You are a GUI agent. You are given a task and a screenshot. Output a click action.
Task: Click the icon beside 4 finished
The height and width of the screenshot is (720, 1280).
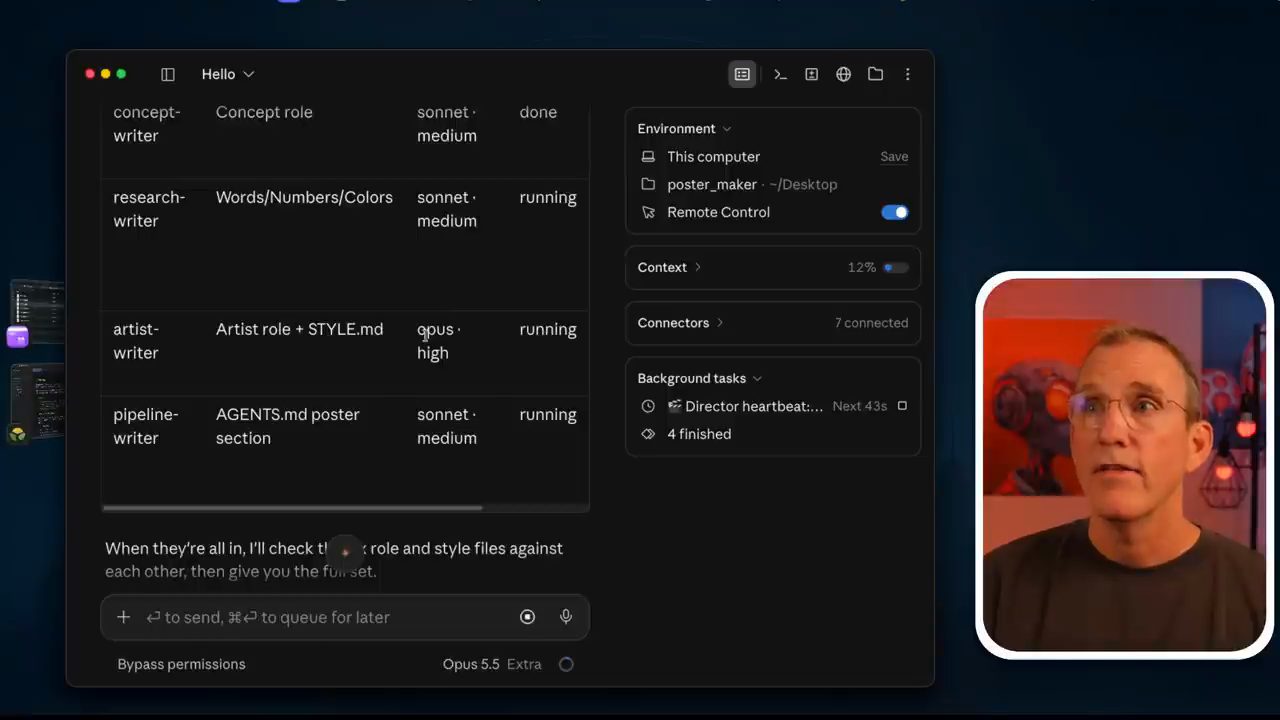point(648,434)
